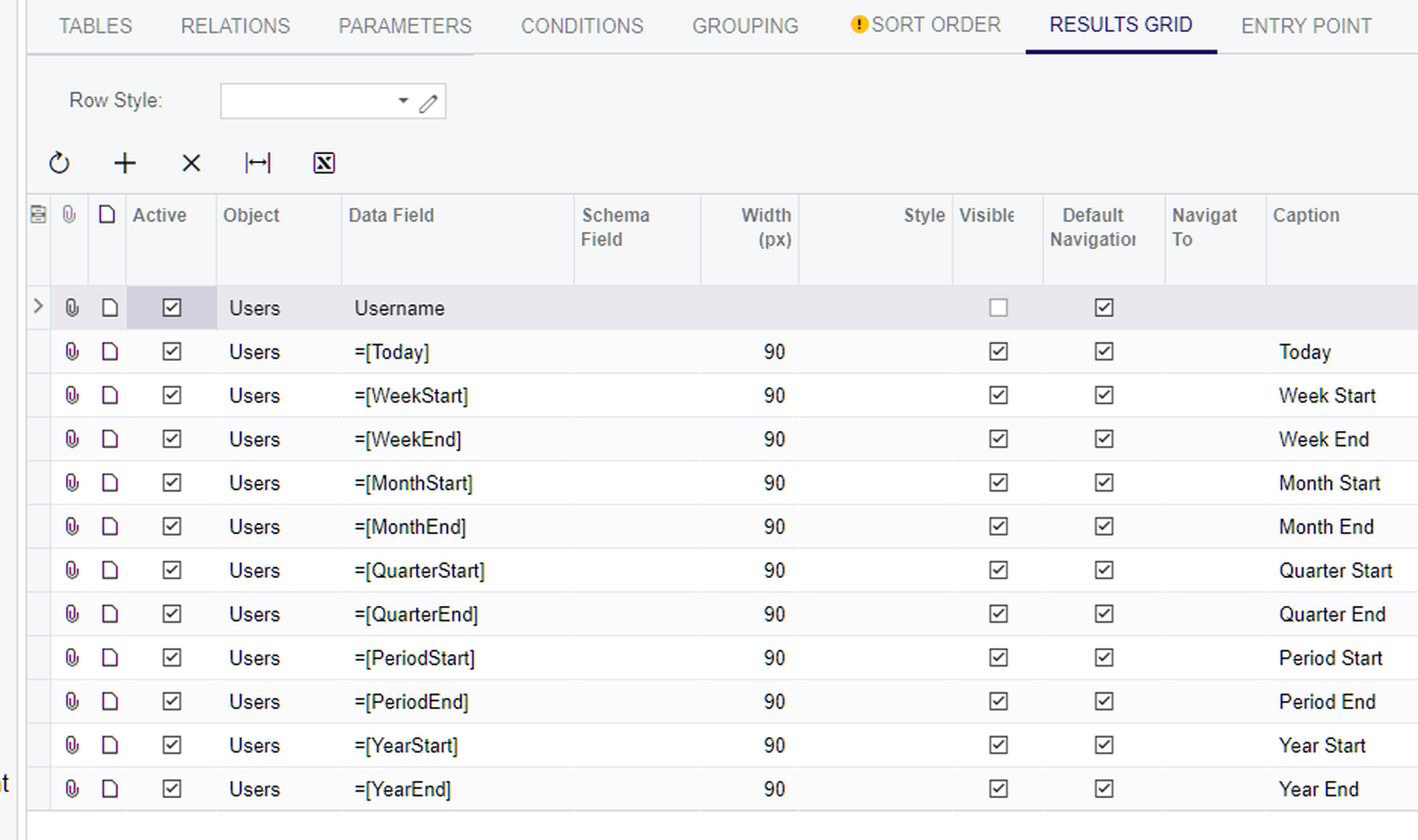Open the ENTRY POINT tab
The width and height of the screenshot is (1418, 840).
[x=1306, y=26]
